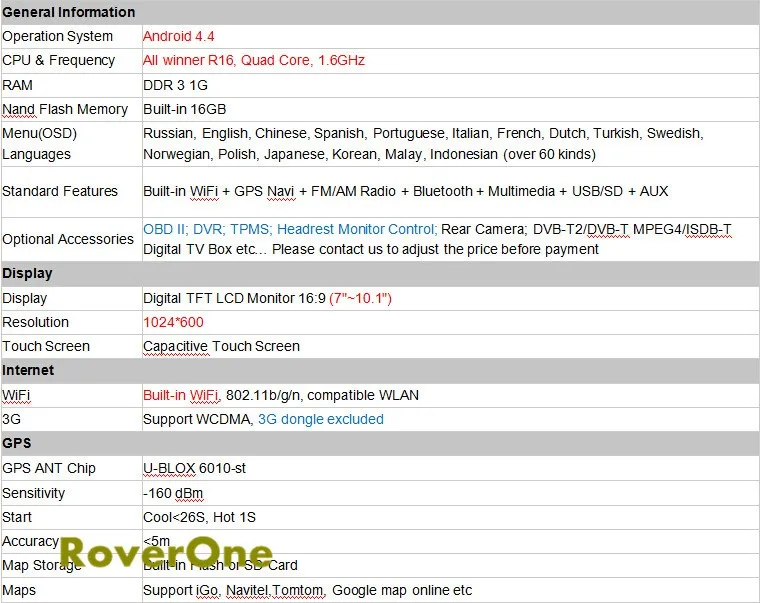Select the 'Start' label cell
Image resolution: width=760 pixels, height=603 pixels.
point(72,517)
